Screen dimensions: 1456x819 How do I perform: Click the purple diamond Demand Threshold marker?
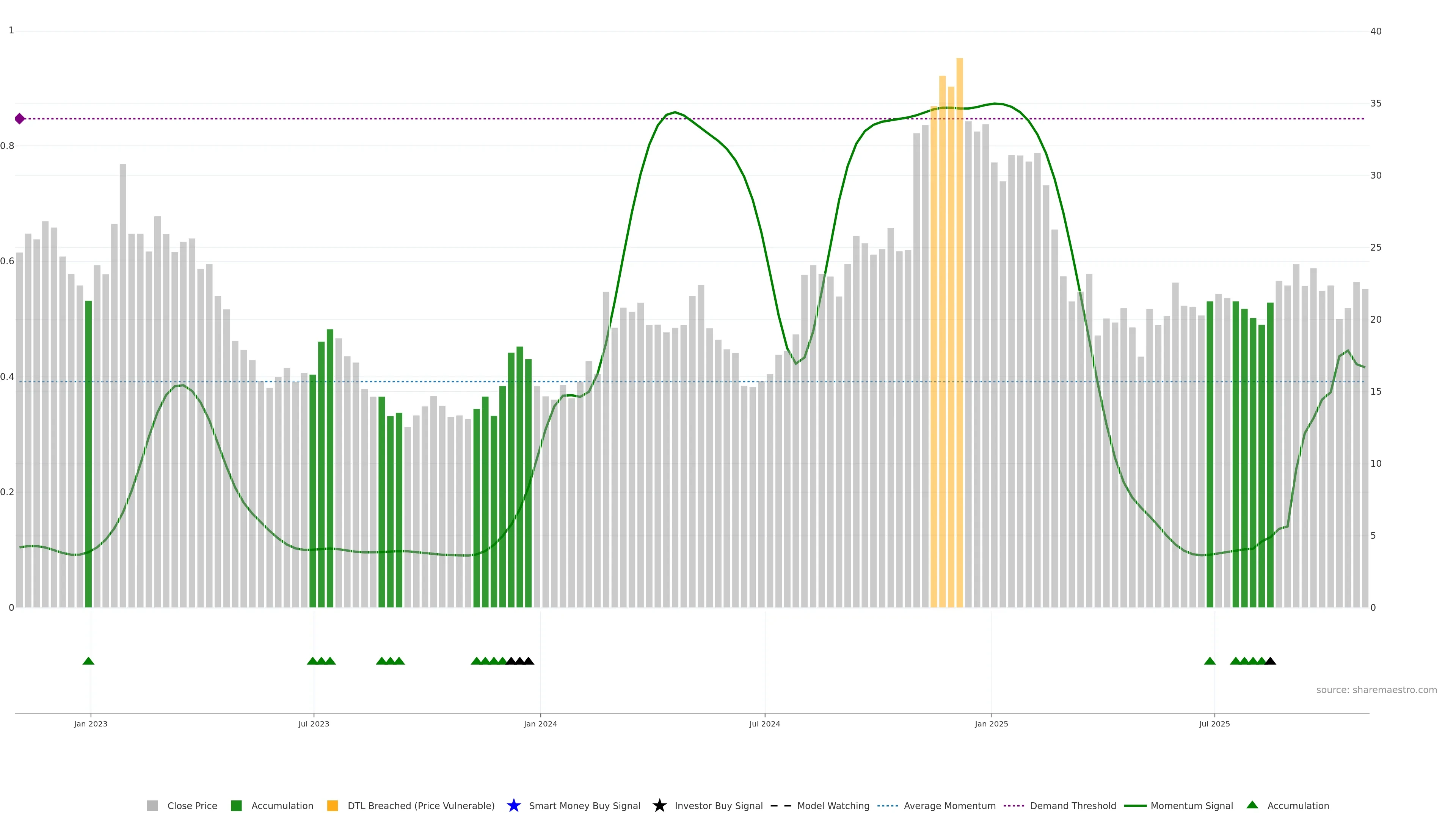(20, 119)
